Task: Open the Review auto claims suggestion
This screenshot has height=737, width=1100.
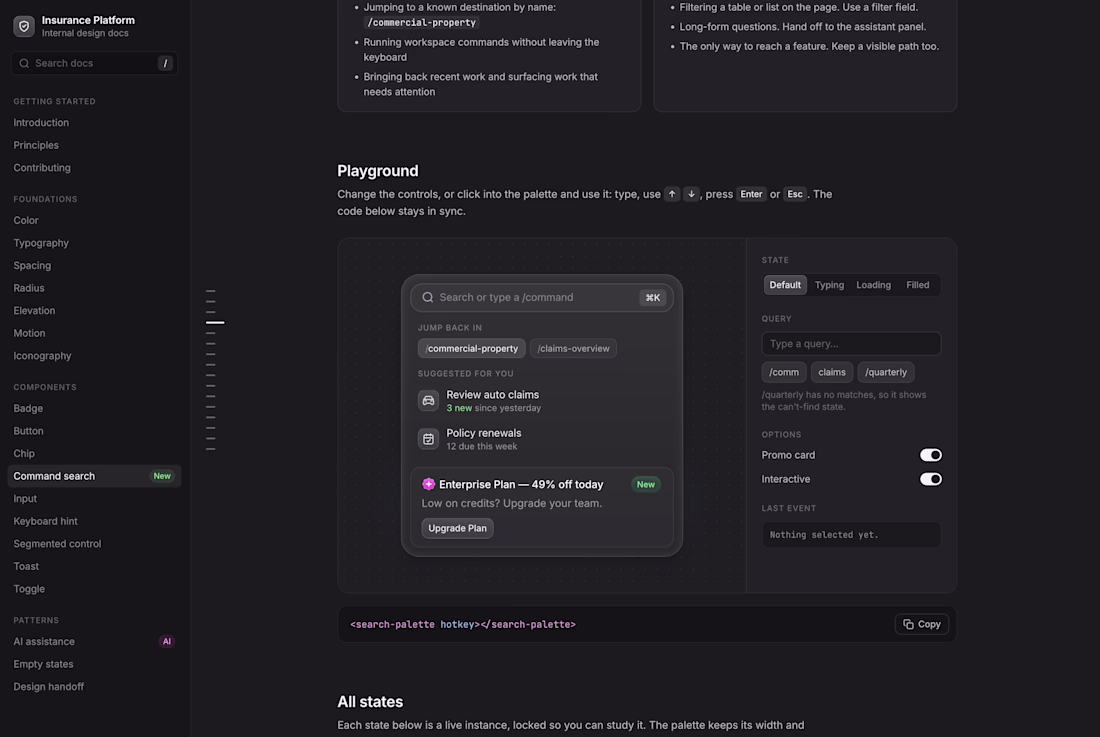Action: (x=542, y=400)
